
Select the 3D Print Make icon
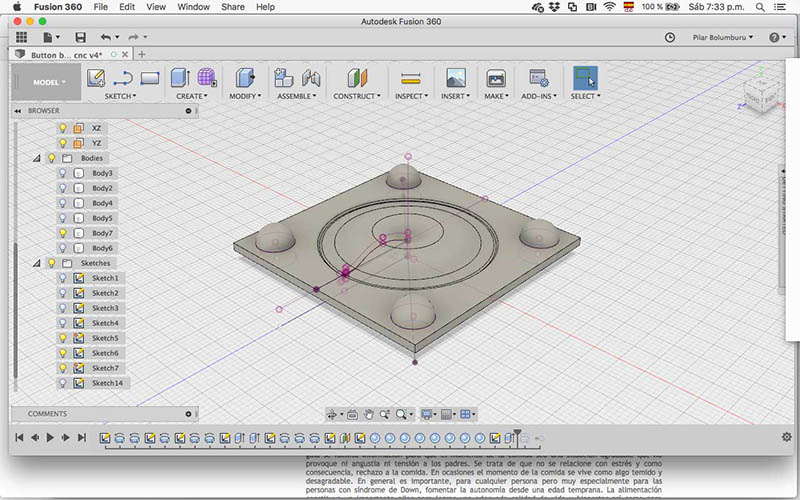pyautogui.click(x=495, y=78)
